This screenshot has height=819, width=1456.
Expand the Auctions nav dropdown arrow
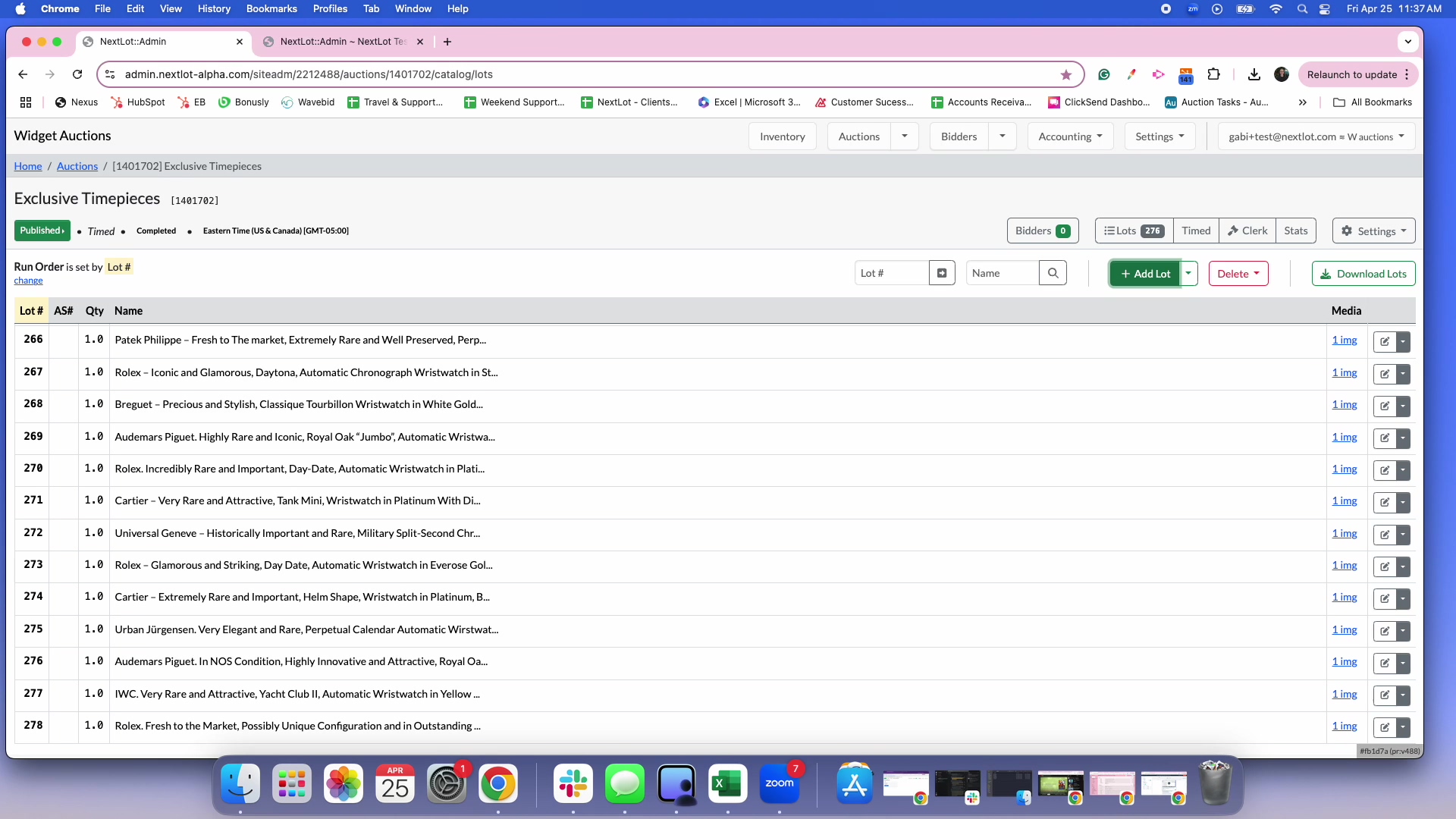[x=905, y=136]
